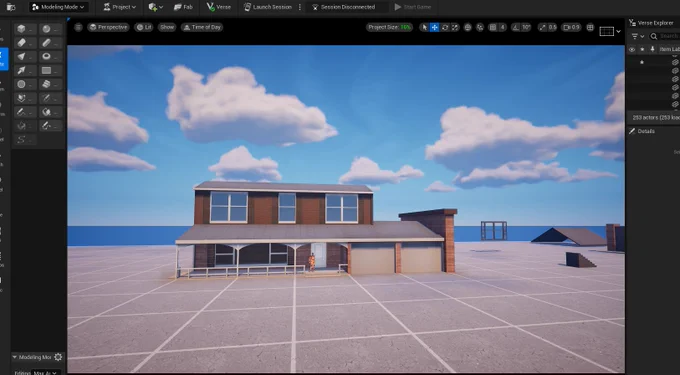Click the Item Label column header
Screen dimensions: 680x375
pyautogui.click(x=669, y=49)
